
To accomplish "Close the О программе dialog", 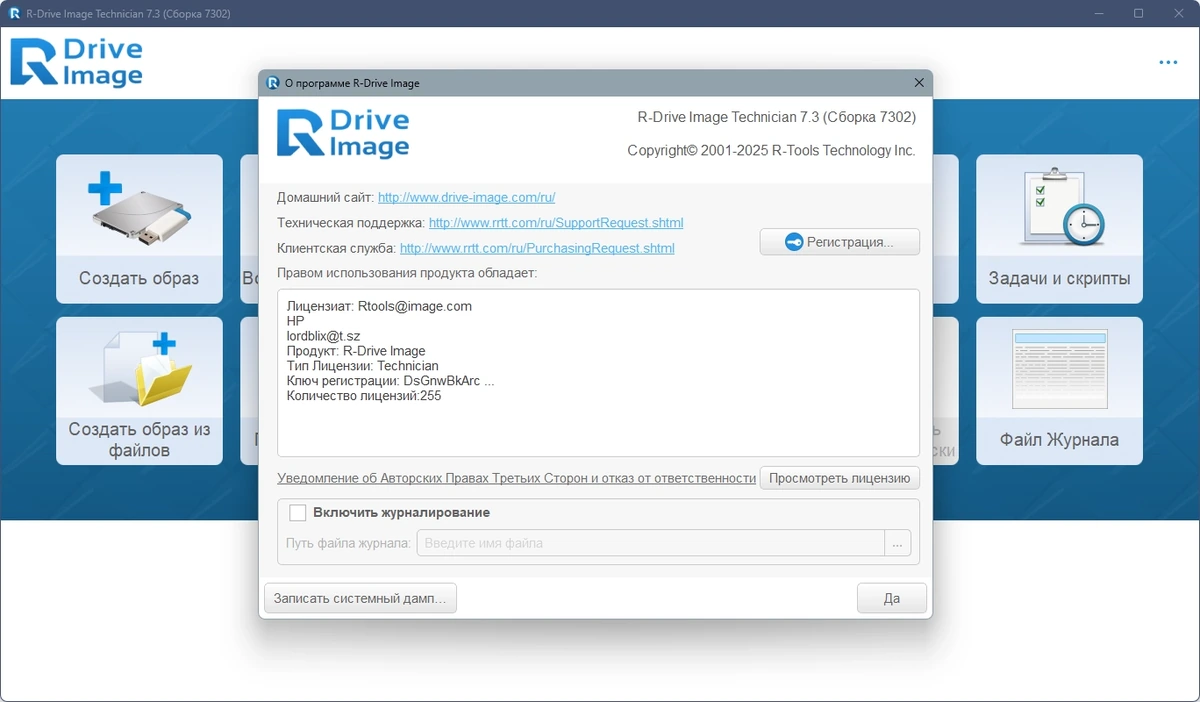I will pyautogui.click(x=919, y=83).
